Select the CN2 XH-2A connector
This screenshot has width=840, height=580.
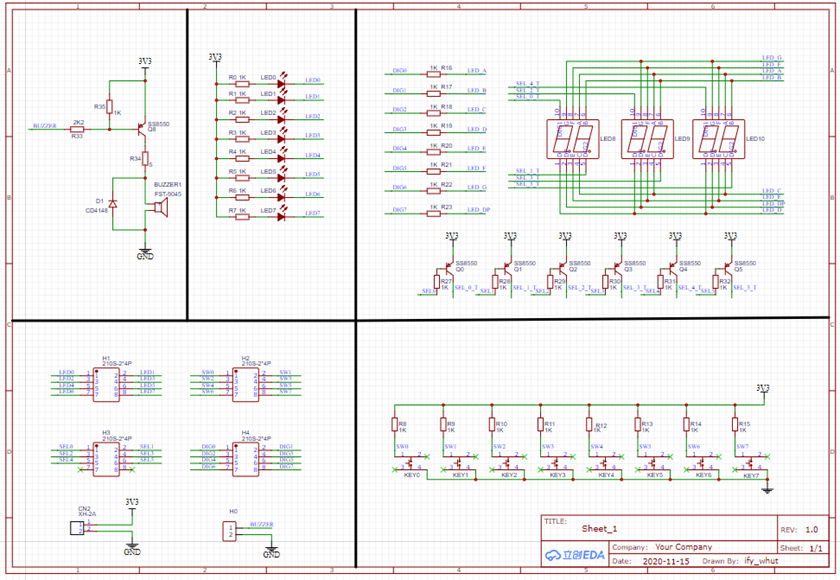tap(75, 527)
